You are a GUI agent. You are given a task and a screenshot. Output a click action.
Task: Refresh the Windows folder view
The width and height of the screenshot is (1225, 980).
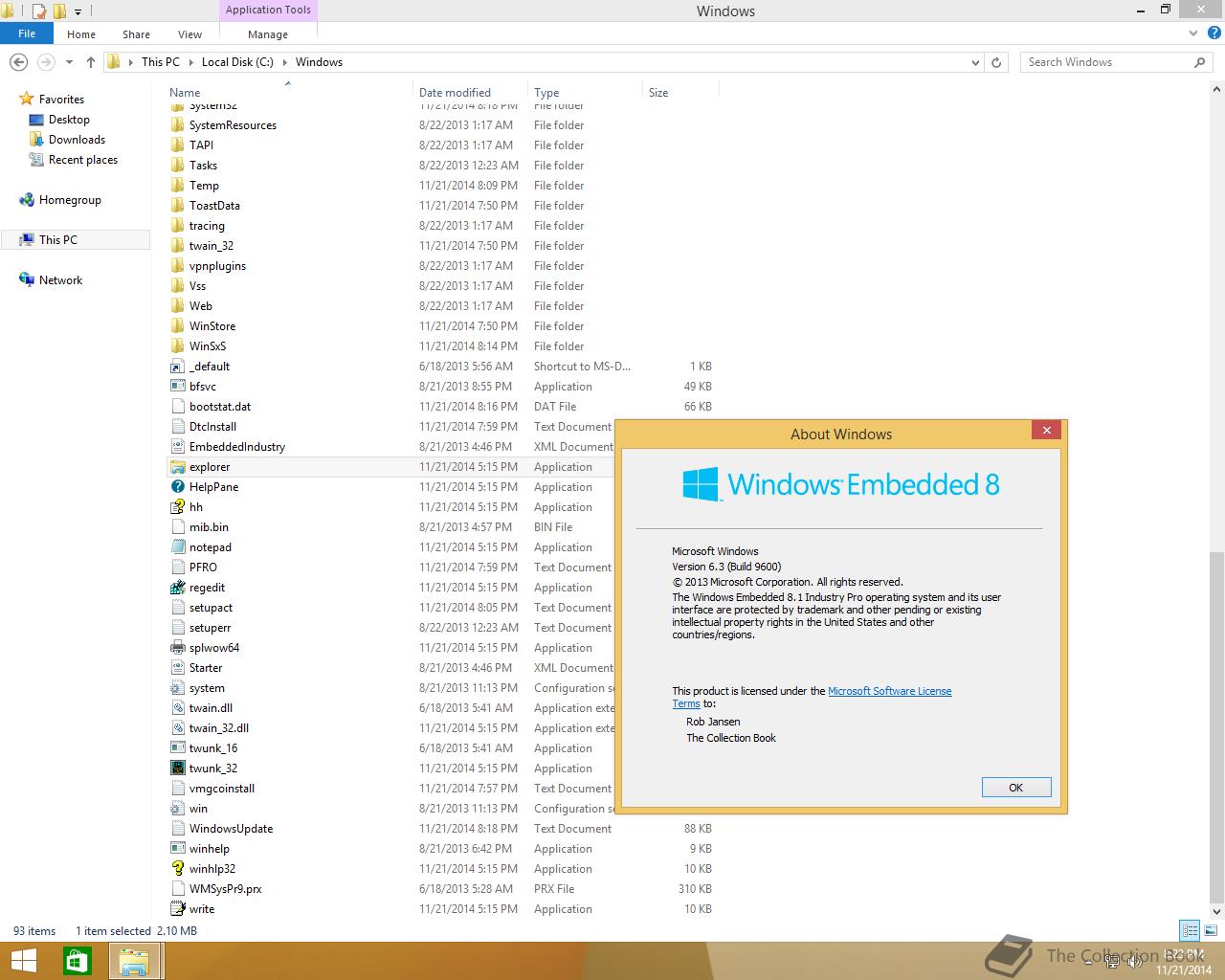pos(996,62)
